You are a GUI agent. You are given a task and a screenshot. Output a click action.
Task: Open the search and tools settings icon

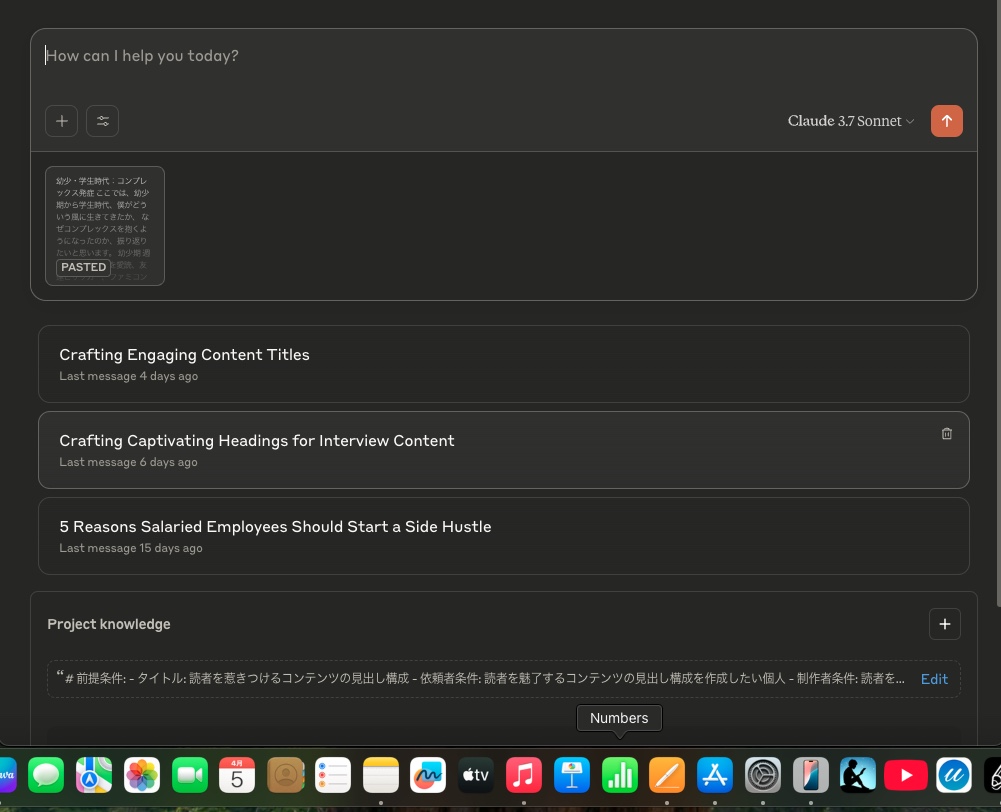pyautogui.click(x=102, y=121)
